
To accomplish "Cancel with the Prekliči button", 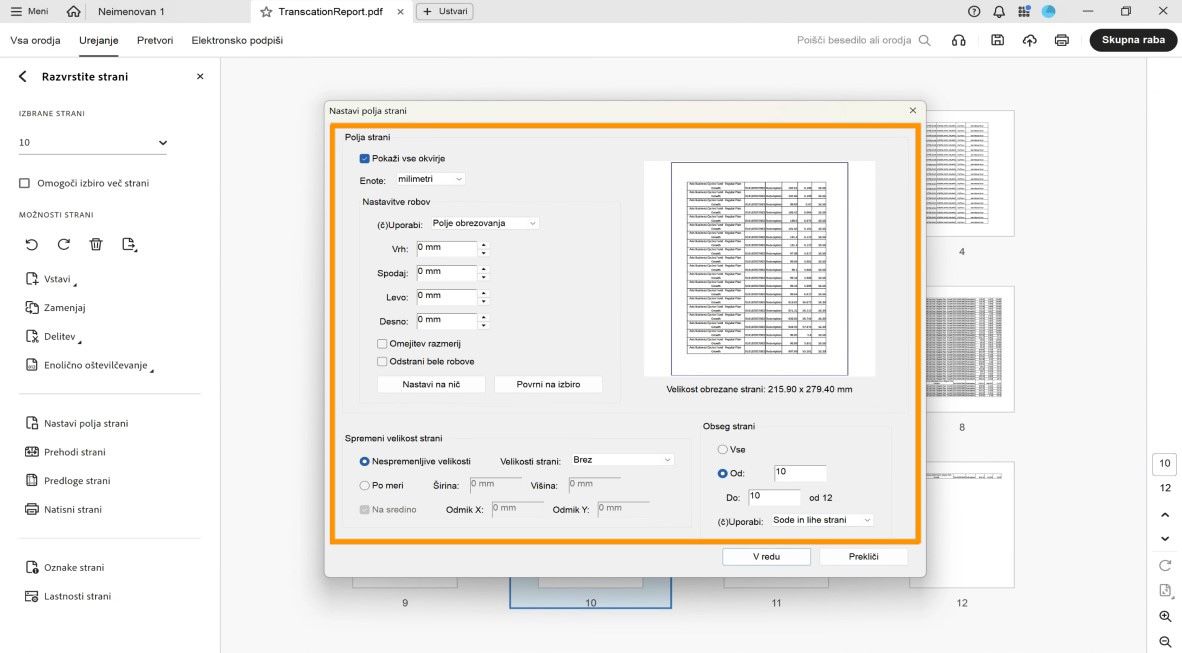I will pos(863,556).
